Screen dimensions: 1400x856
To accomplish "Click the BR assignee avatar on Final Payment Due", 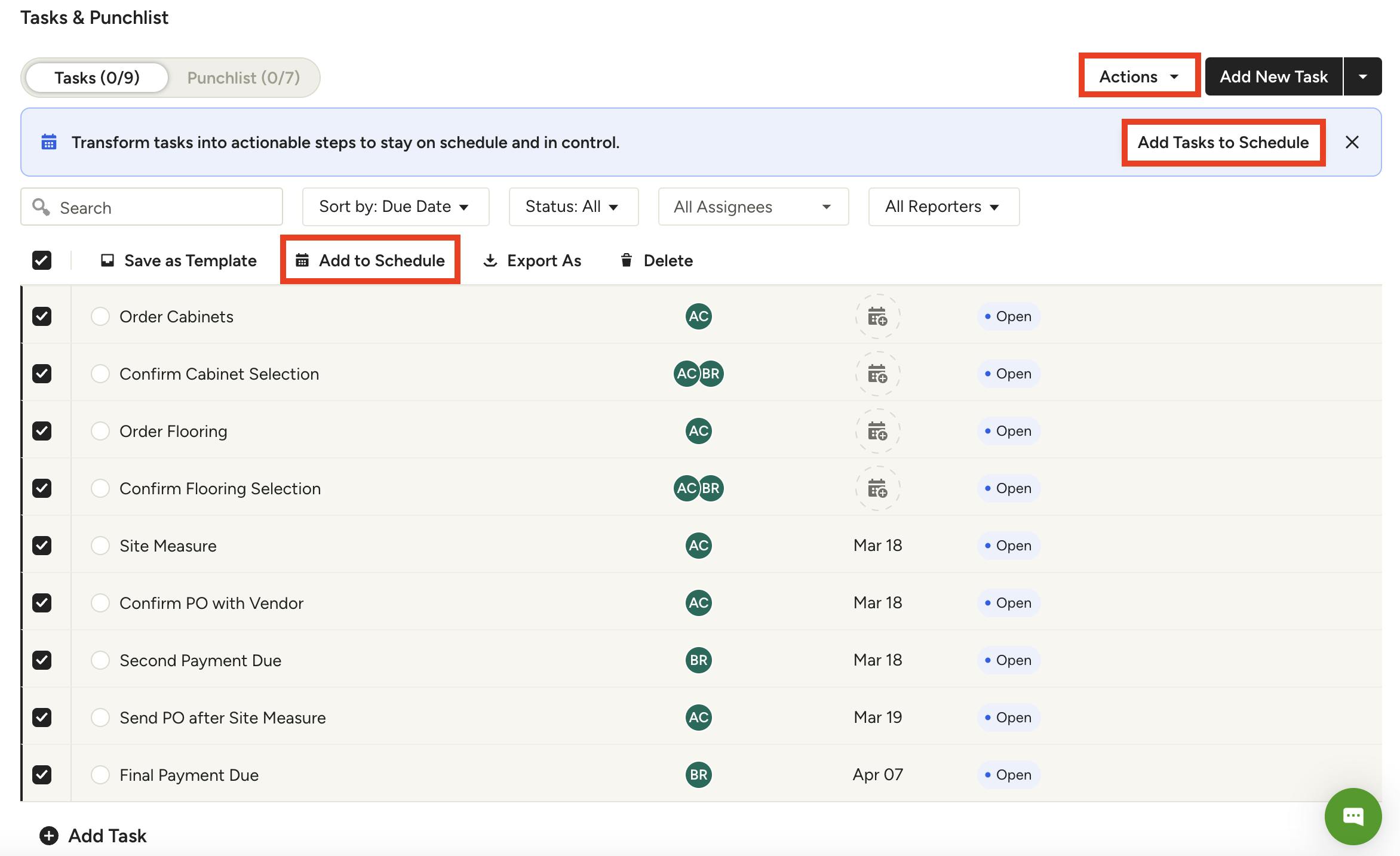I will [698, 775].
